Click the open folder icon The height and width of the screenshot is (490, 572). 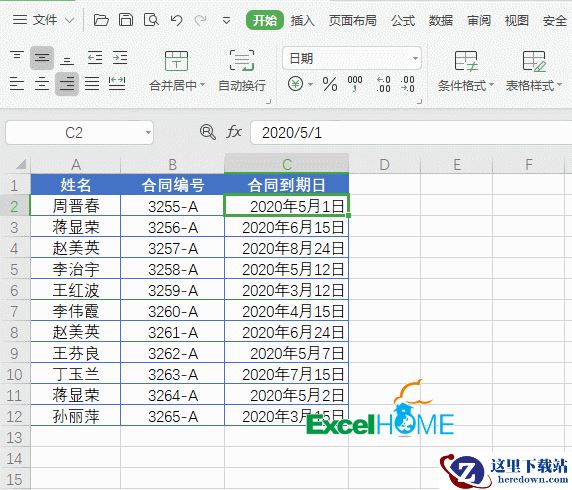(x=101, y=20)
